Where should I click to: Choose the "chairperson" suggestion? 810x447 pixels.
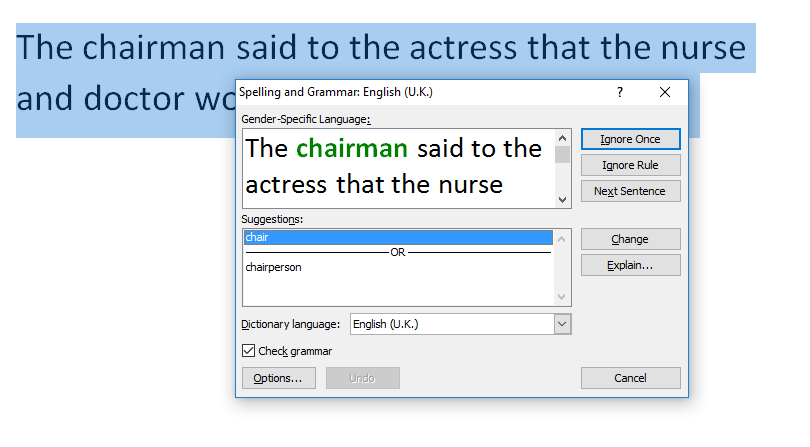pos(274,267)
